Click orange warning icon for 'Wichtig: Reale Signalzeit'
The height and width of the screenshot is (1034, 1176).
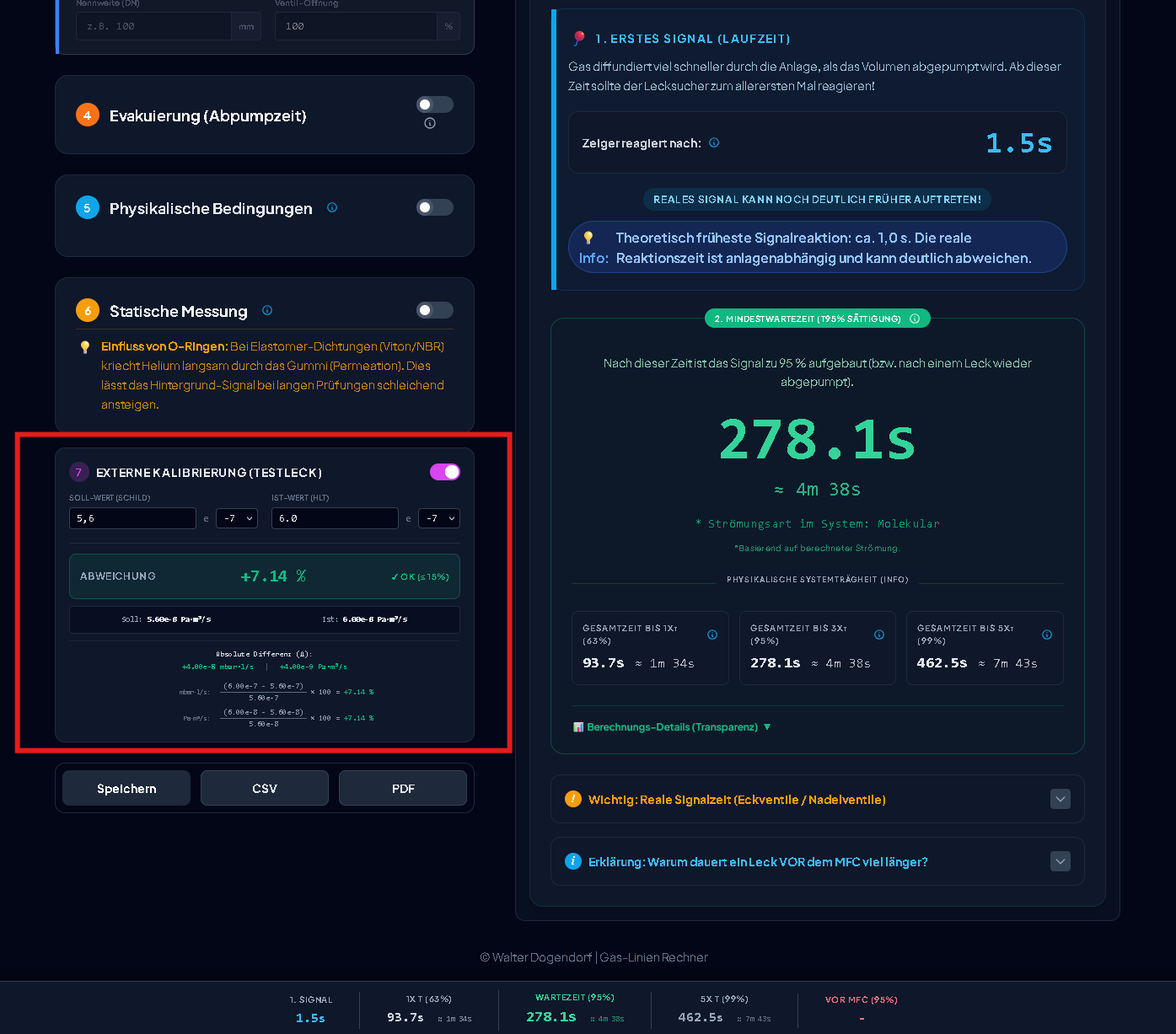click(x=573, y=799)
